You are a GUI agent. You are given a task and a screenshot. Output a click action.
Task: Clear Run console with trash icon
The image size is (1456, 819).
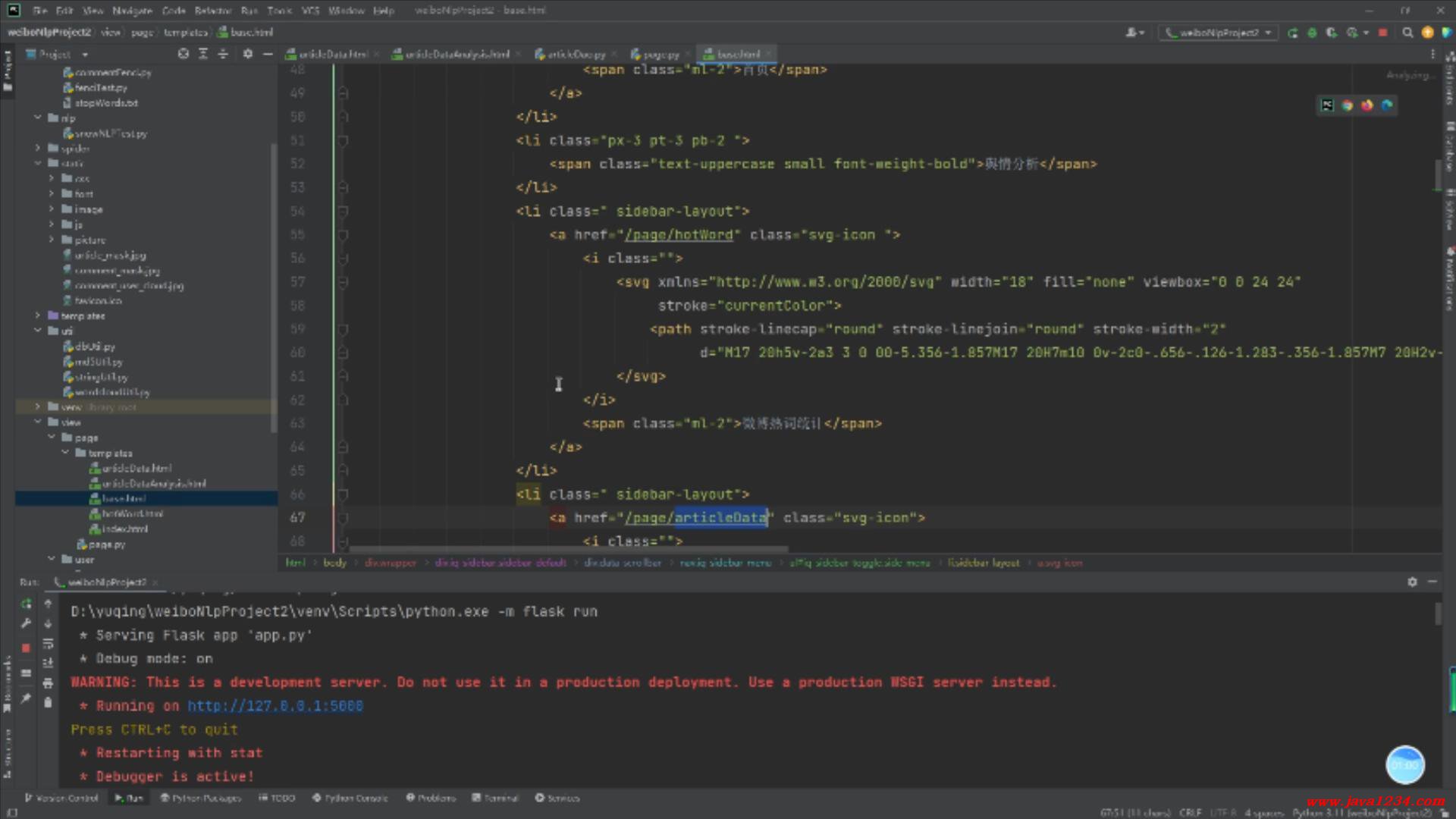[x=48, y=702]
